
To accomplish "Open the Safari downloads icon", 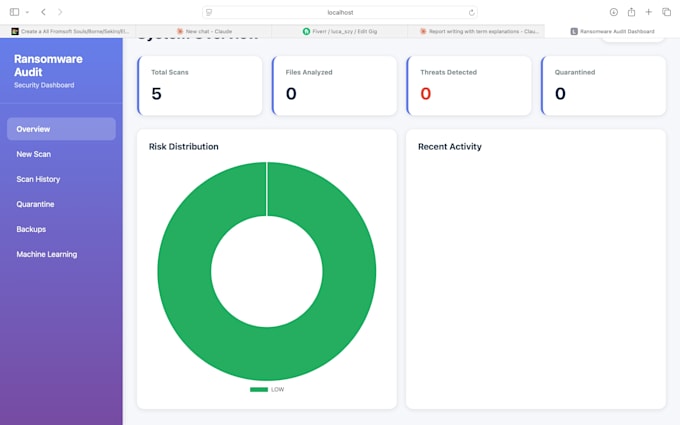I will [613, 12].
